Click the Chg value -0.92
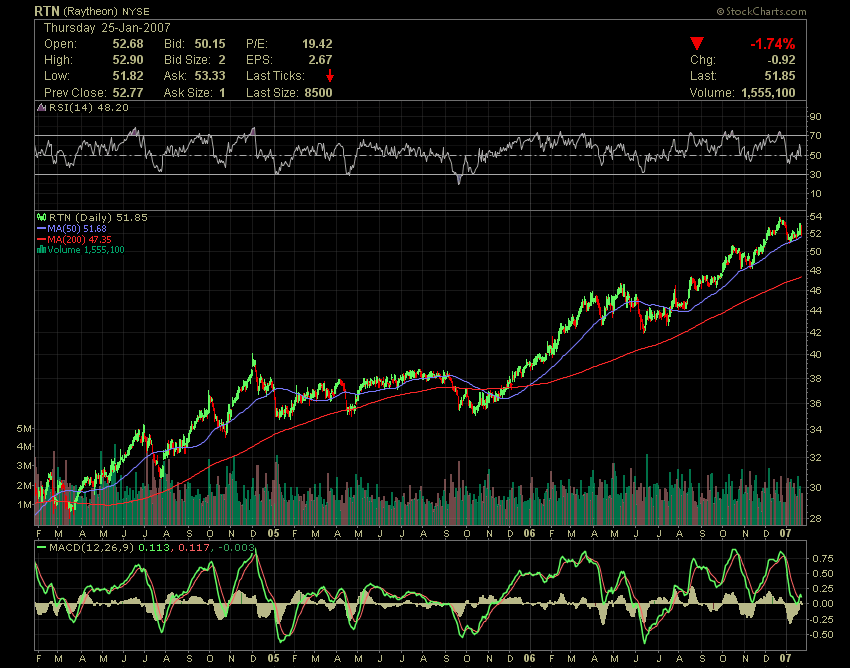Screen dimensions: 850x668 click(x=781, y=60)
